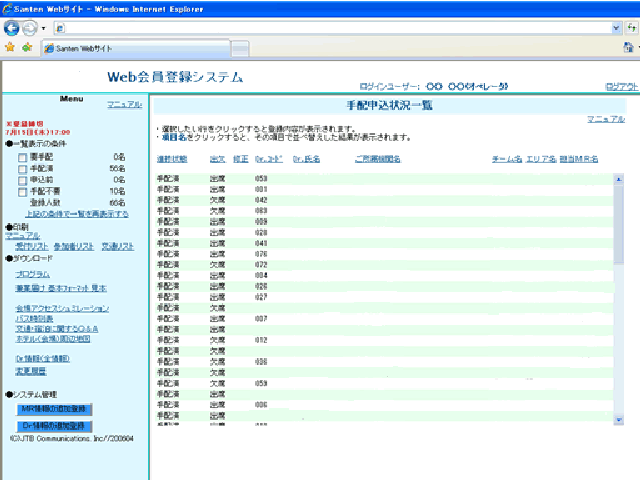The height and width of the screenshot is (480, 640).
Task: Open the Dr情報(全情報) link
Action: pyautogui.click(x=42, y=359)
